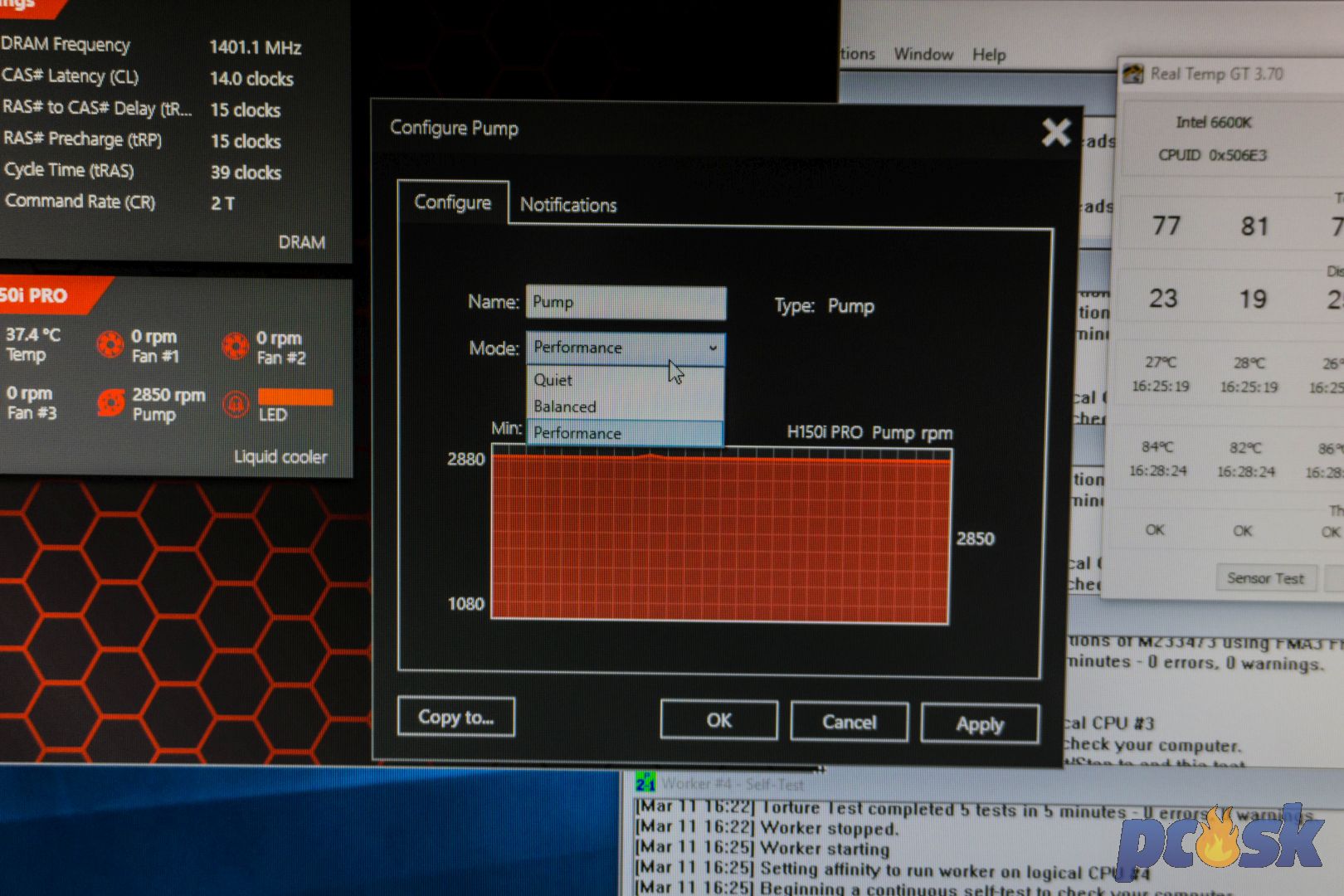
Task: Click the 27°C minimum temperature reading
Action: [x=1161, y=363]
